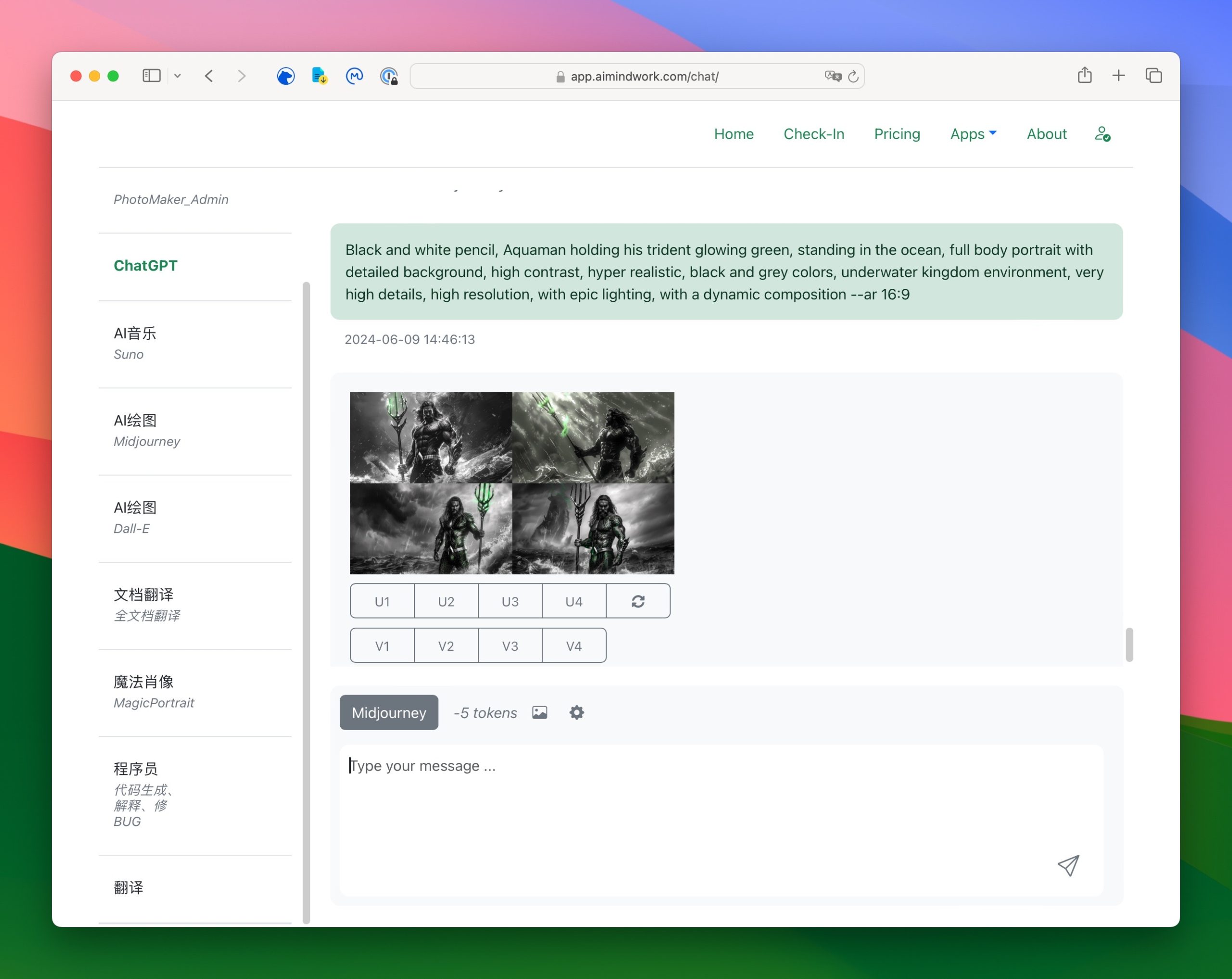Expand the Apps dropdown menu
The height and width of the screenshot is (979, 1232).
(x=973, y=134)
